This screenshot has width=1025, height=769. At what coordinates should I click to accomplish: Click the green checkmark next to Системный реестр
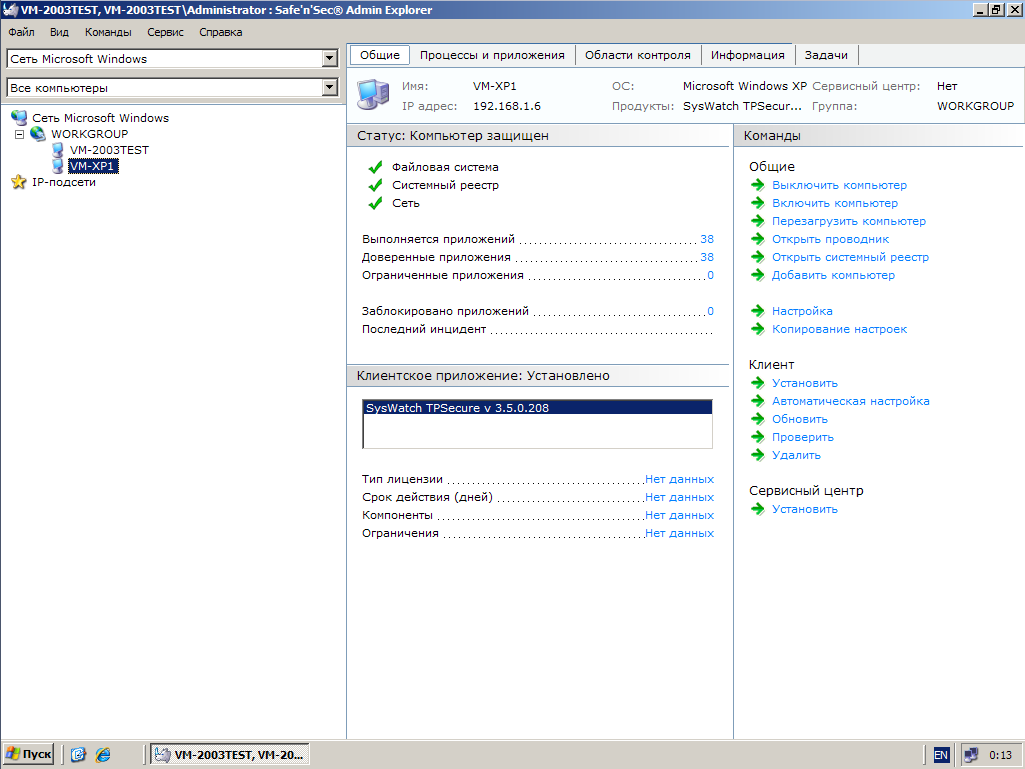point(375,185)
